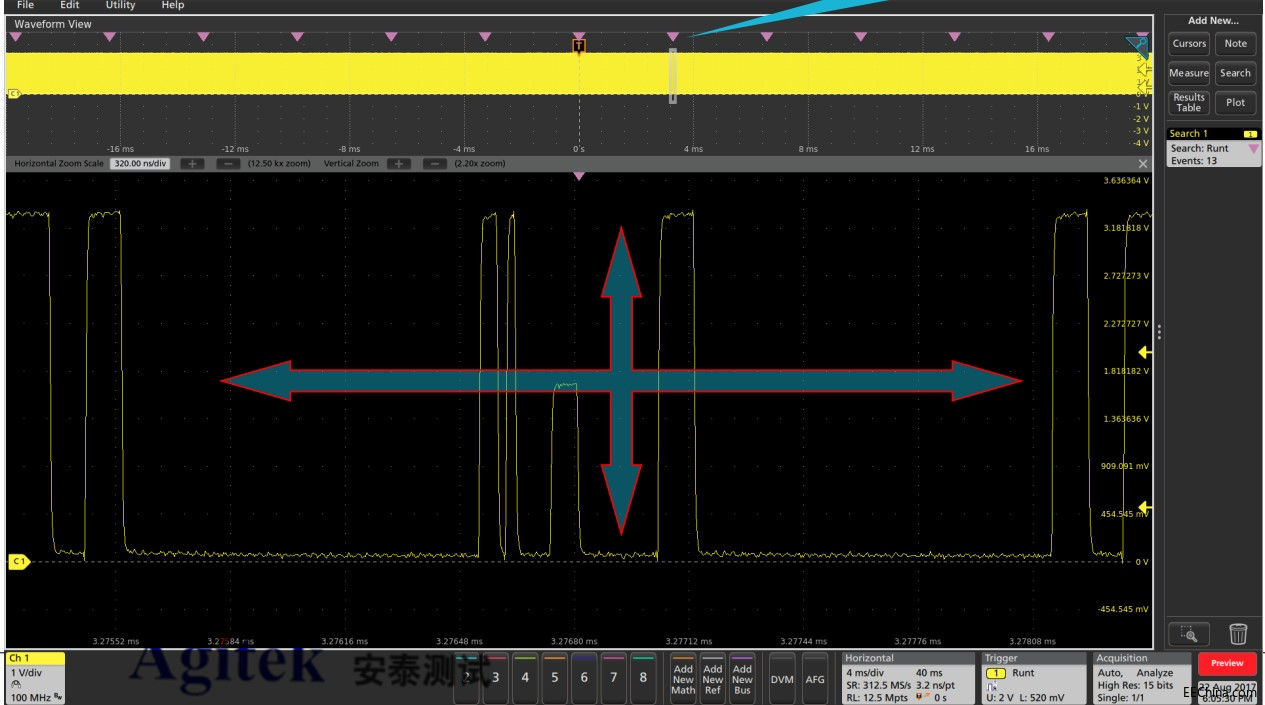The height and width of the screenshot is (705, 1265).
Task: Click the C1 ground marker in zoom view
Action: tap(19, 562)
